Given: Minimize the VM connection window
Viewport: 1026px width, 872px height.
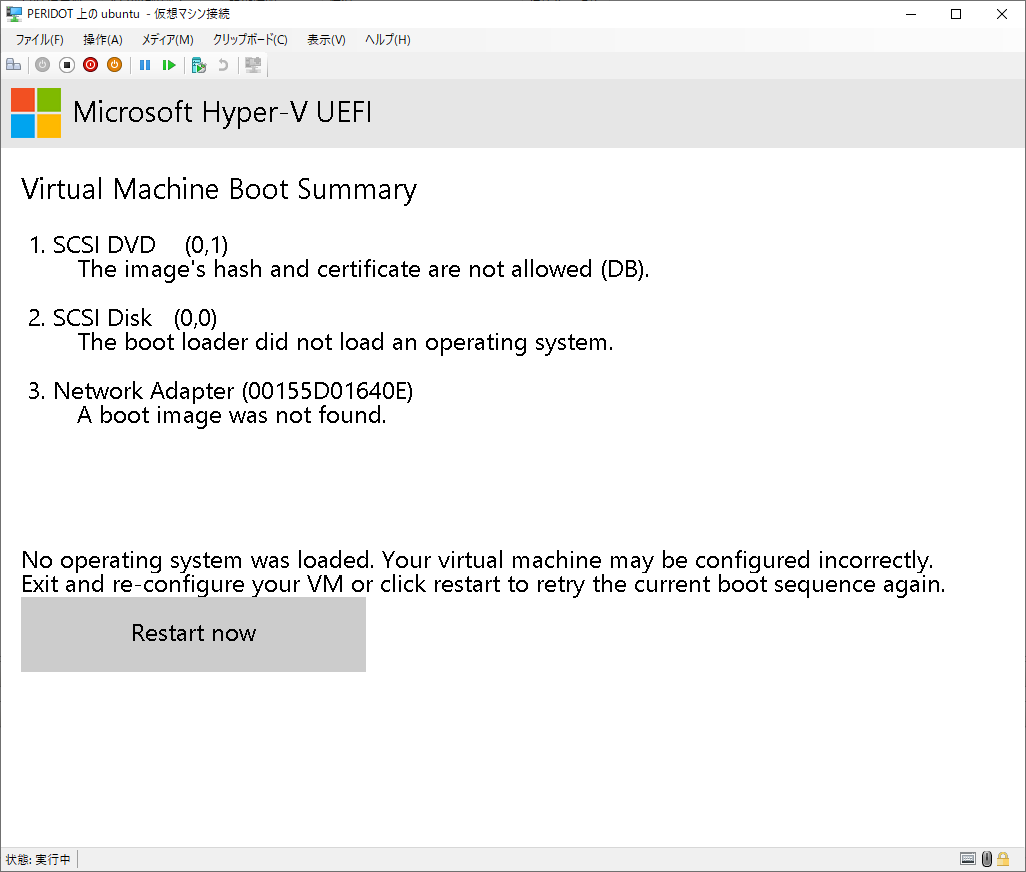Looking at the screenshot, I should pos(911,14).
